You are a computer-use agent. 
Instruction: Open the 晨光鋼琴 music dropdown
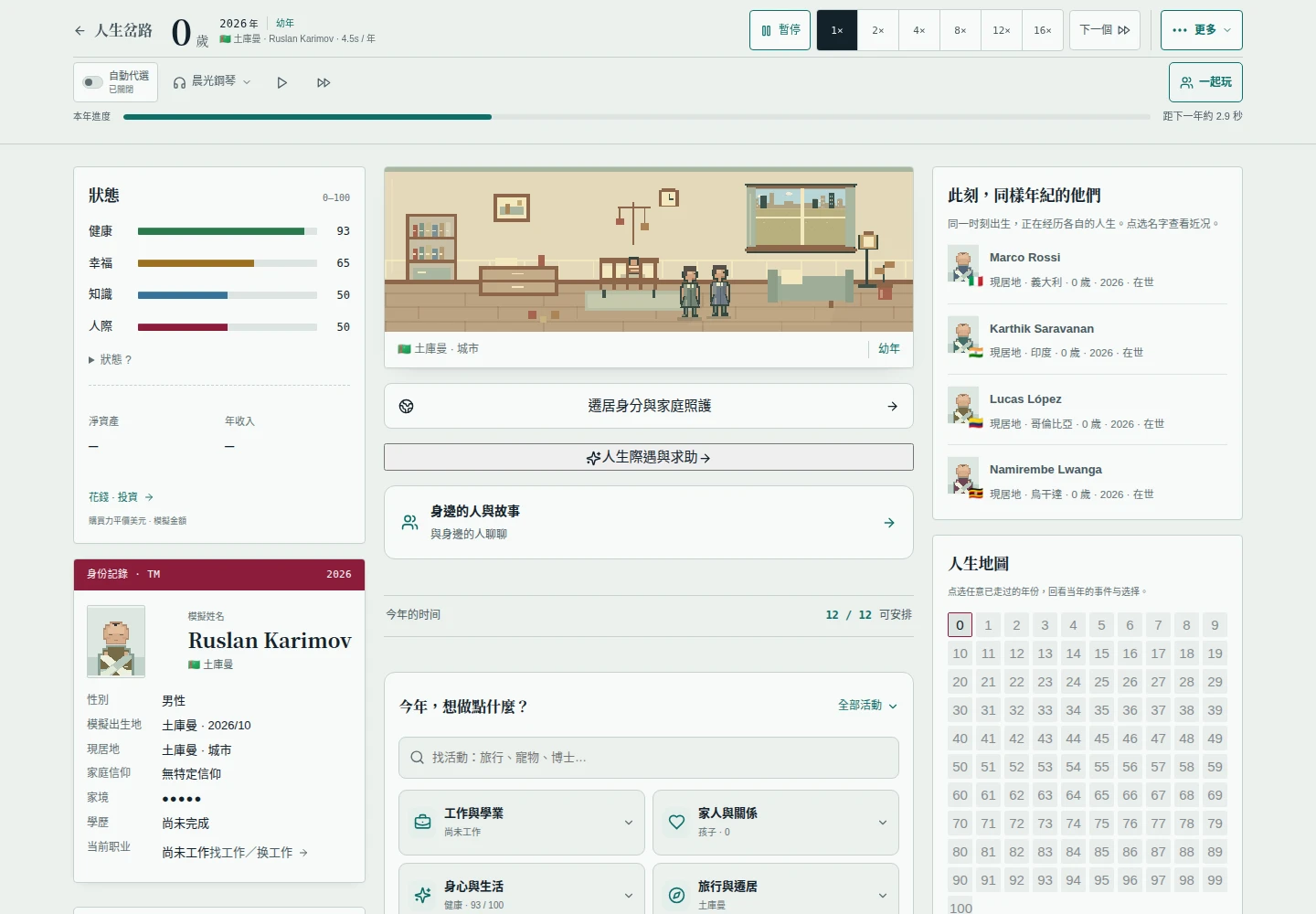point(212,81)
